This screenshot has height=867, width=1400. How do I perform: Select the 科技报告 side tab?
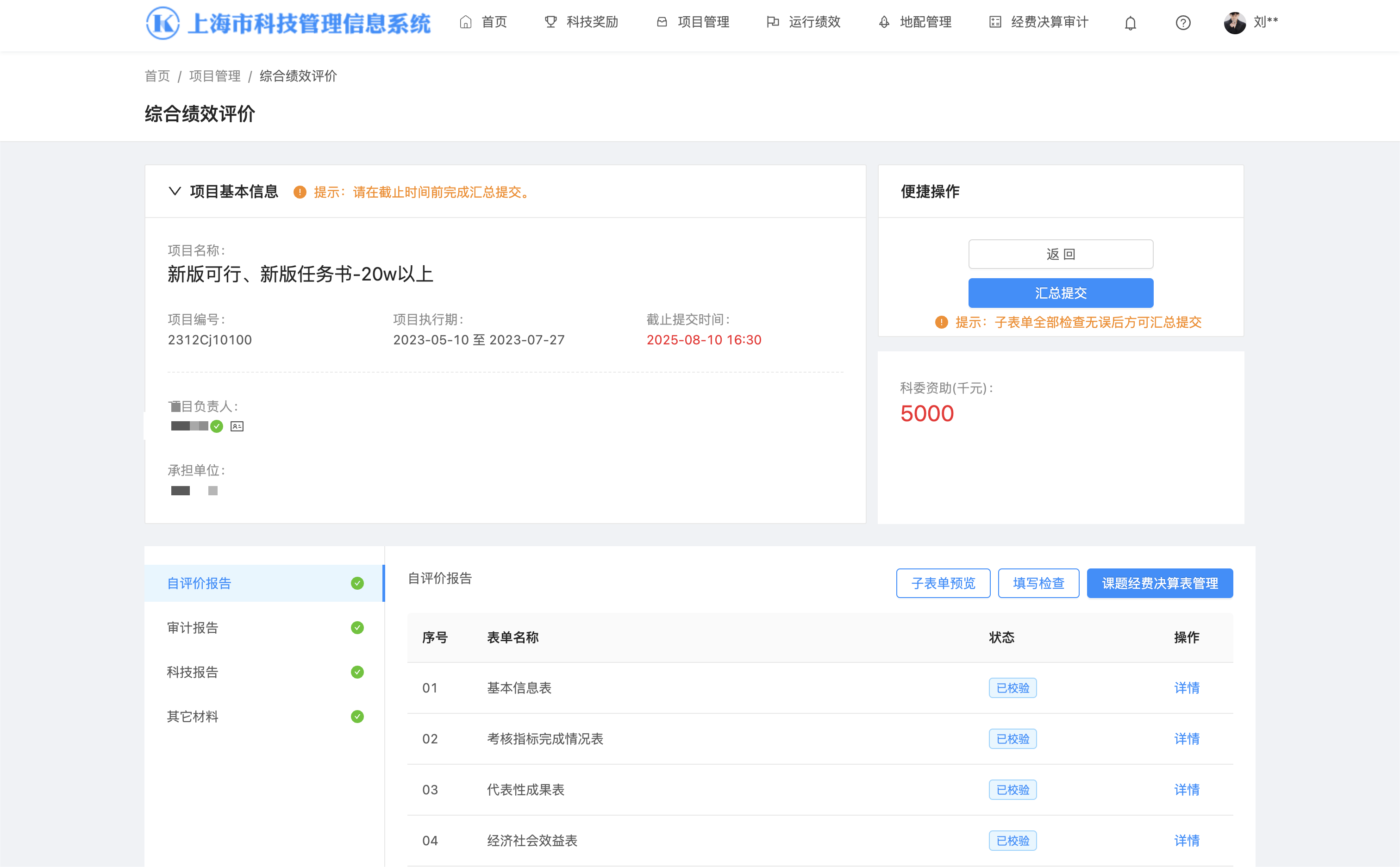coord(264,672)
